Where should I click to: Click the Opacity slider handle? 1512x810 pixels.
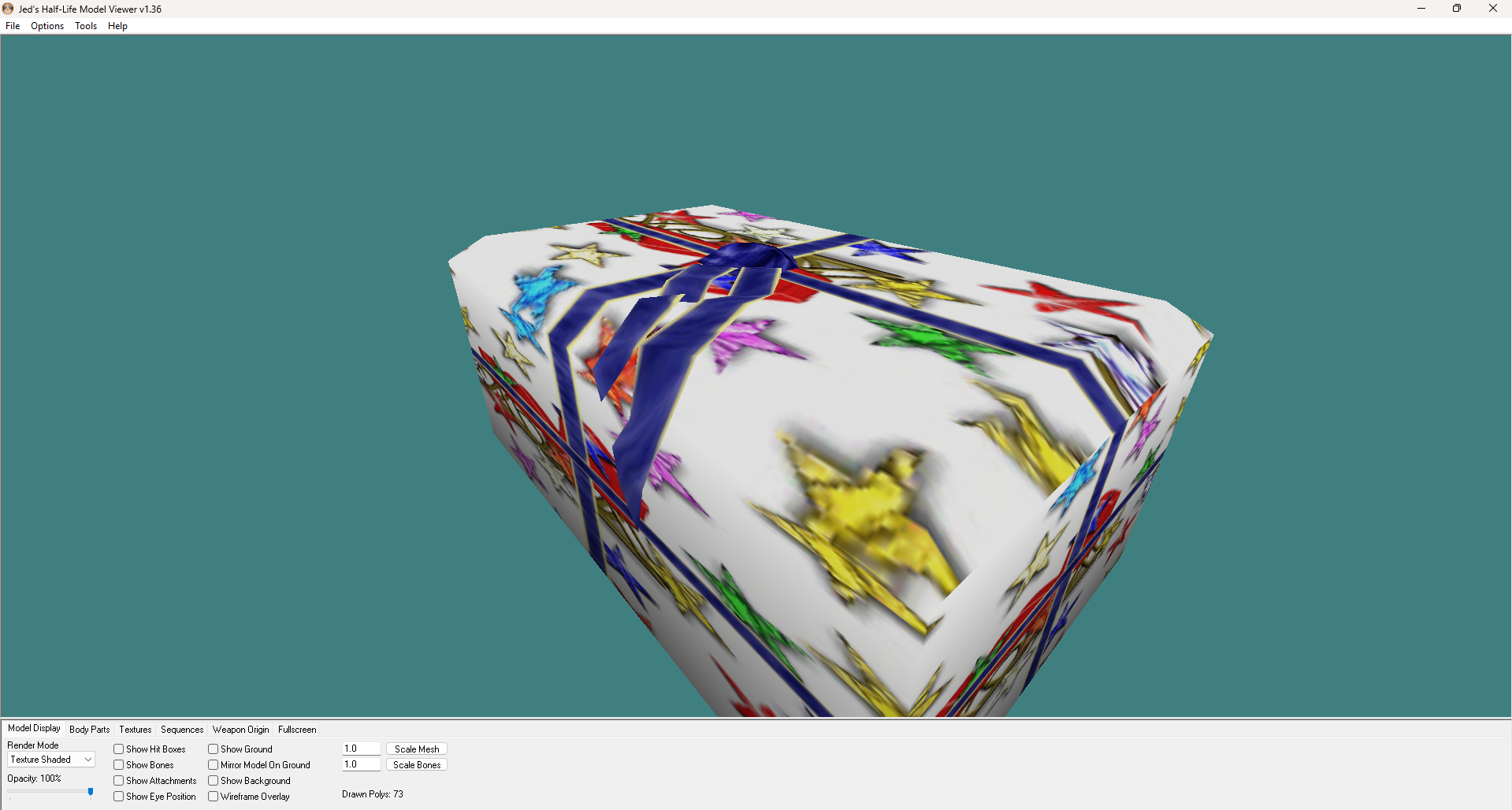click(x=91, y=793)
